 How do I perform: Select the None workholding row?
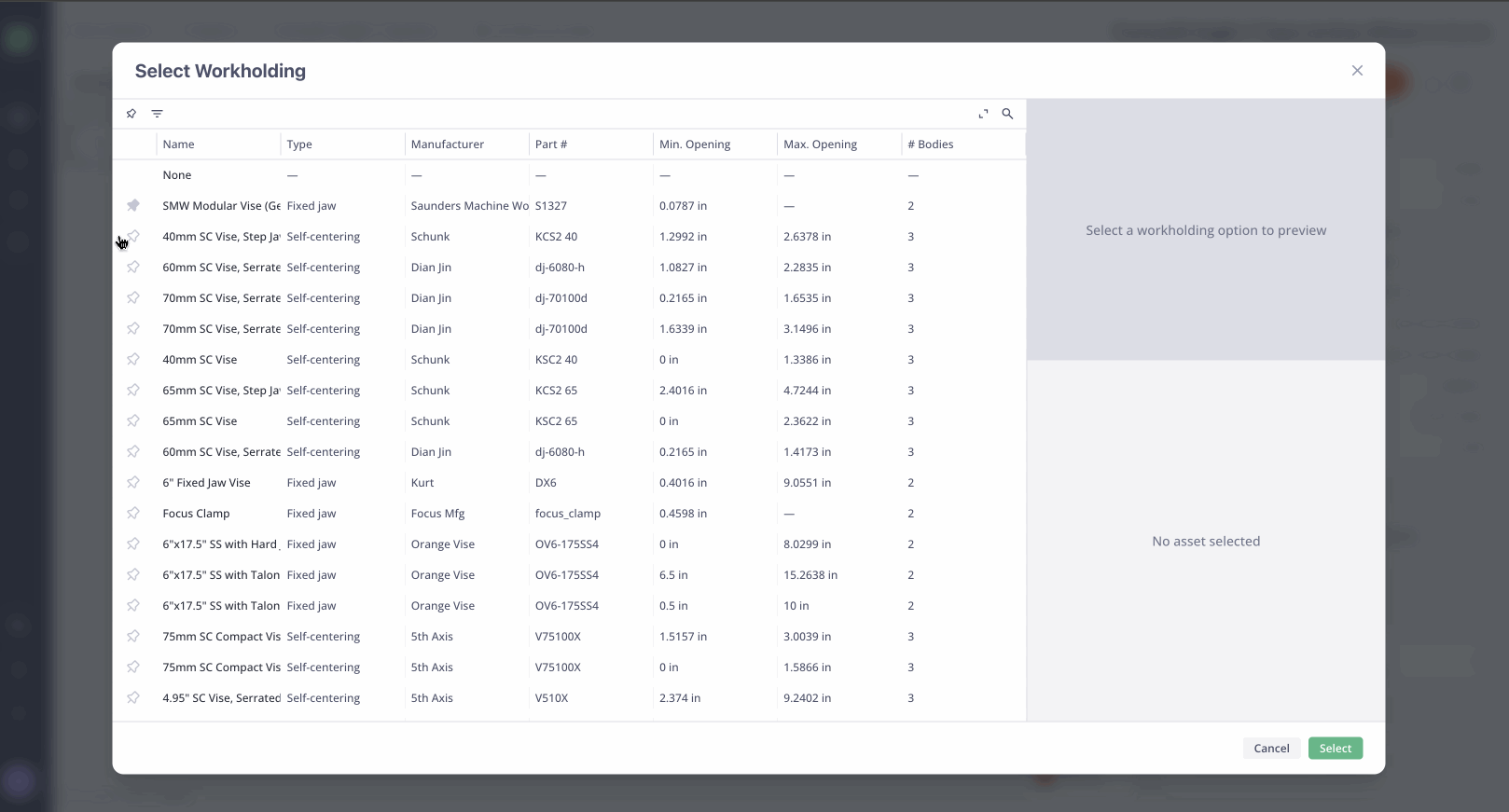click(177, 175)
